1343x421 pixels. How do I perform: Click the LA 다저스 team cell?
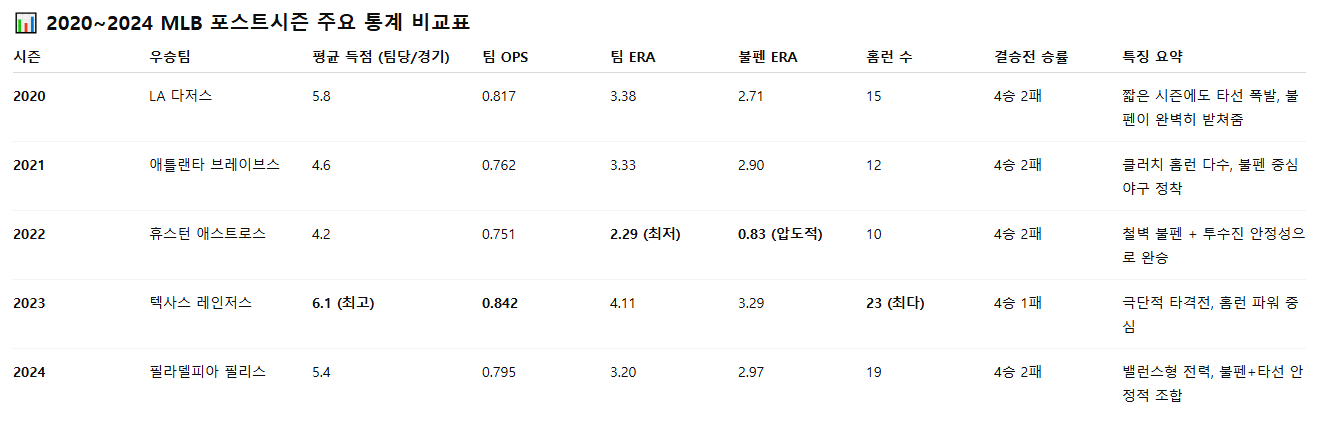click(x=180, y=96)
